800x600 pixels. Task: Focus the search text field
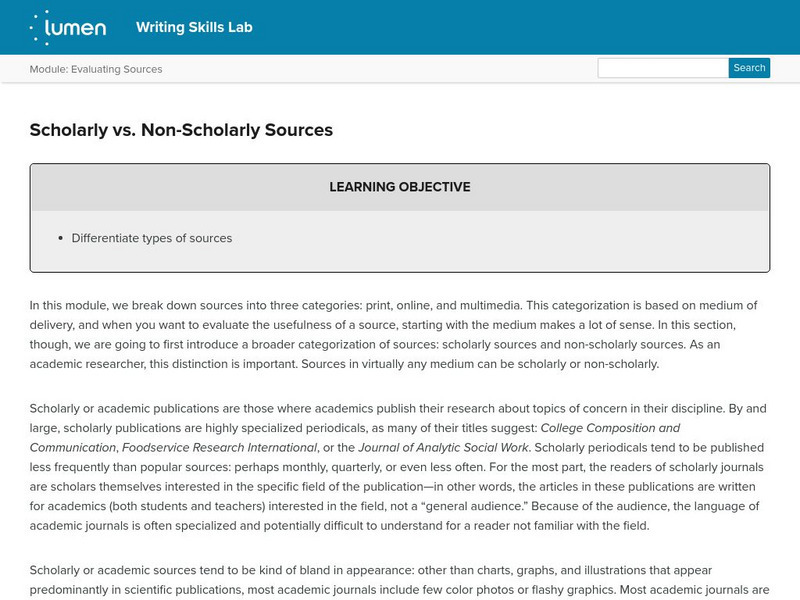click(662, 68)
